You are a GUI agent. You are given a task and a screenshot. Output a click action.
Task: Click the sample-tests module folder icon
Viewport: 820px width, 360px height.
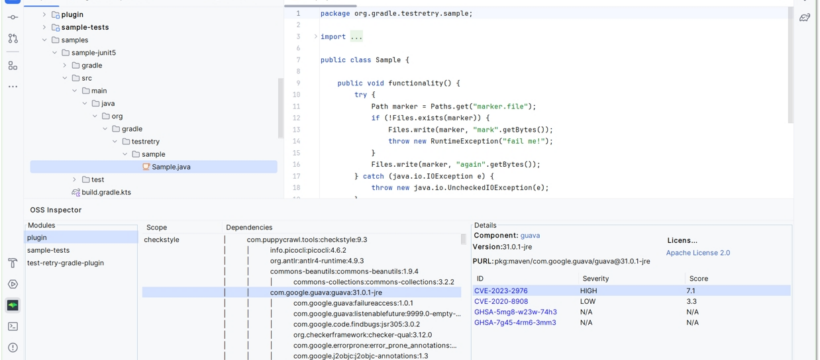point(55,27)
